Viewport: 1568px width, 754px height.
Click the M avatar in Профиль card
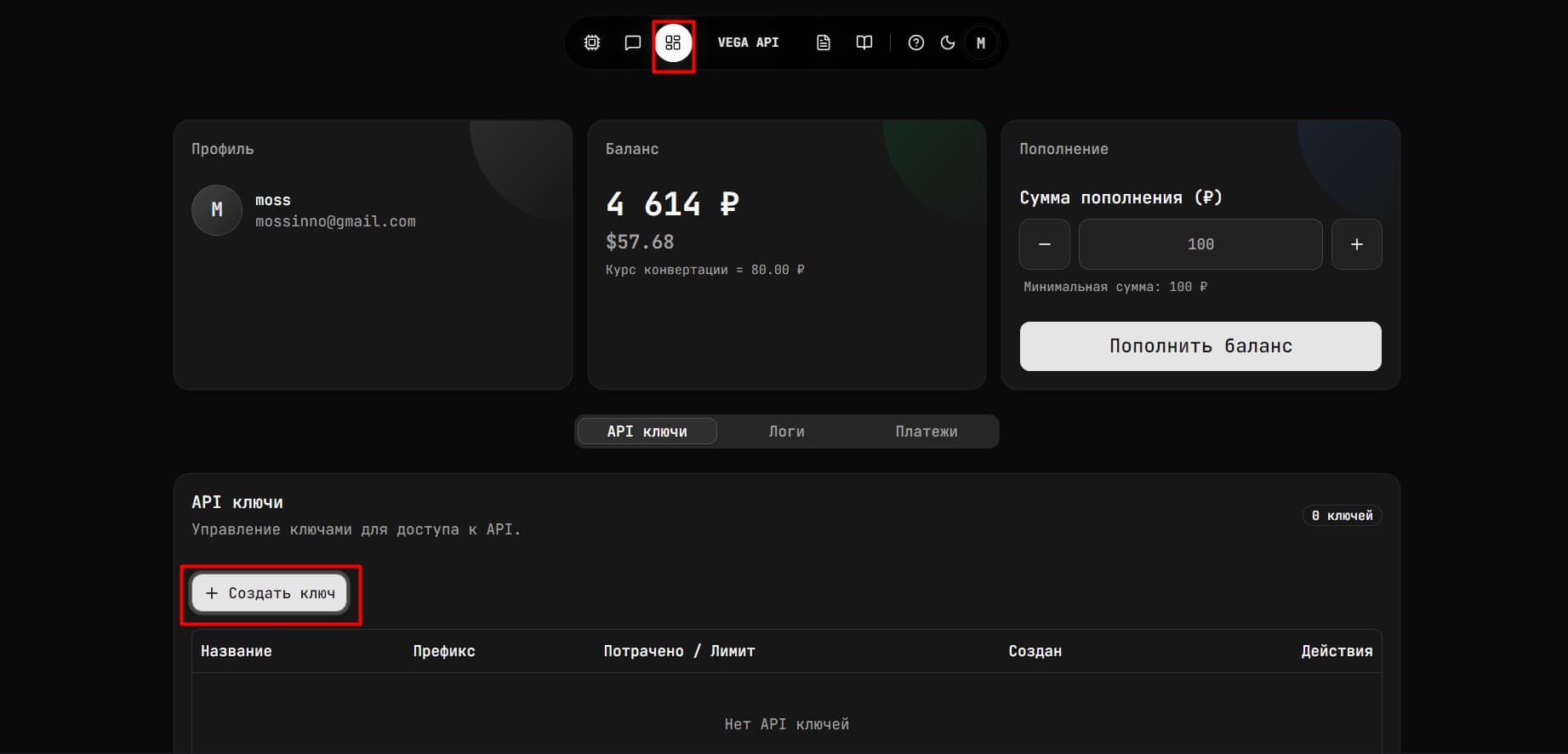tap(216, 209)
